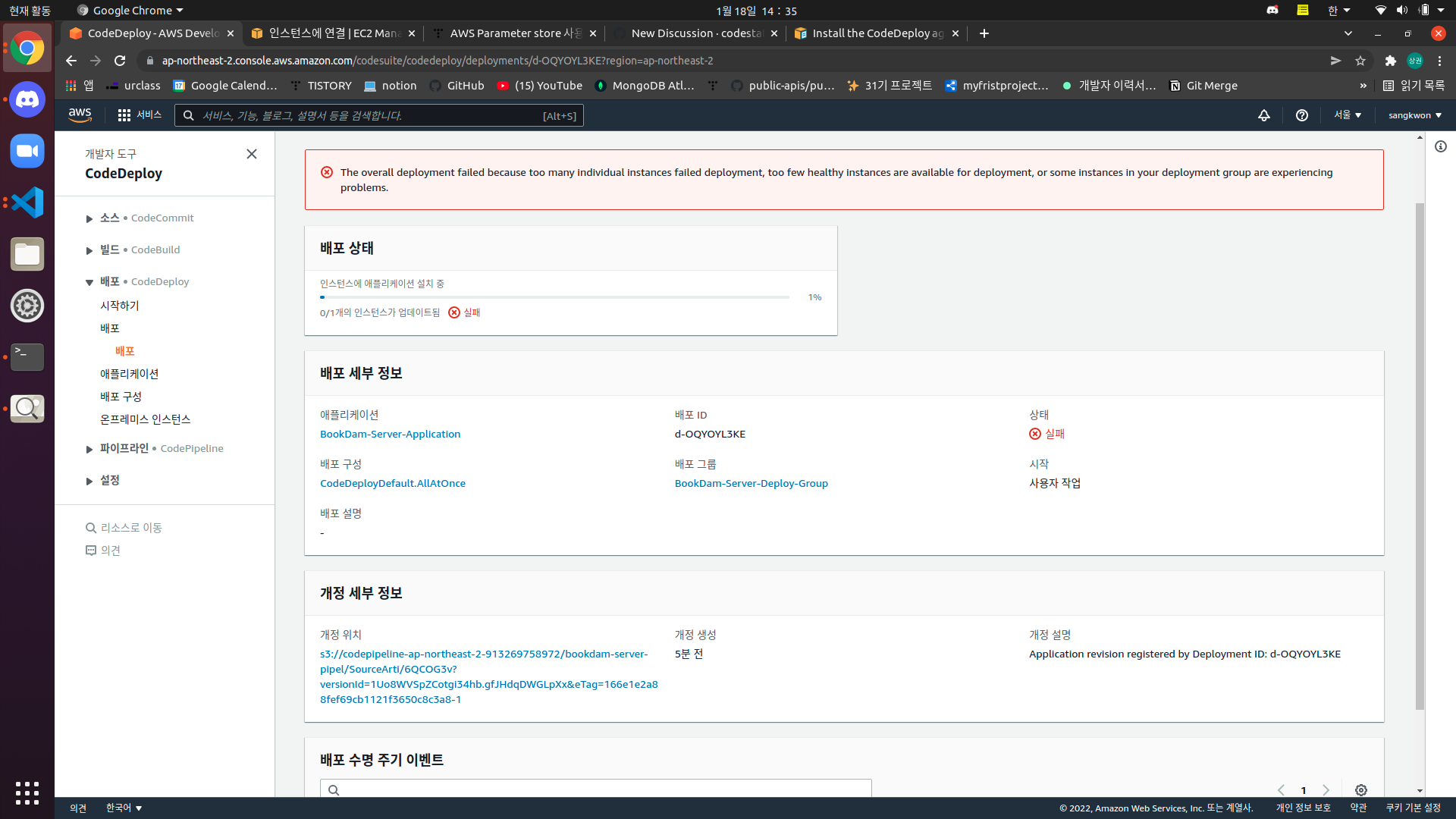Collapse the 배포 CodeDeploy section
The image size is (1456, 819).
coord(89,282)
